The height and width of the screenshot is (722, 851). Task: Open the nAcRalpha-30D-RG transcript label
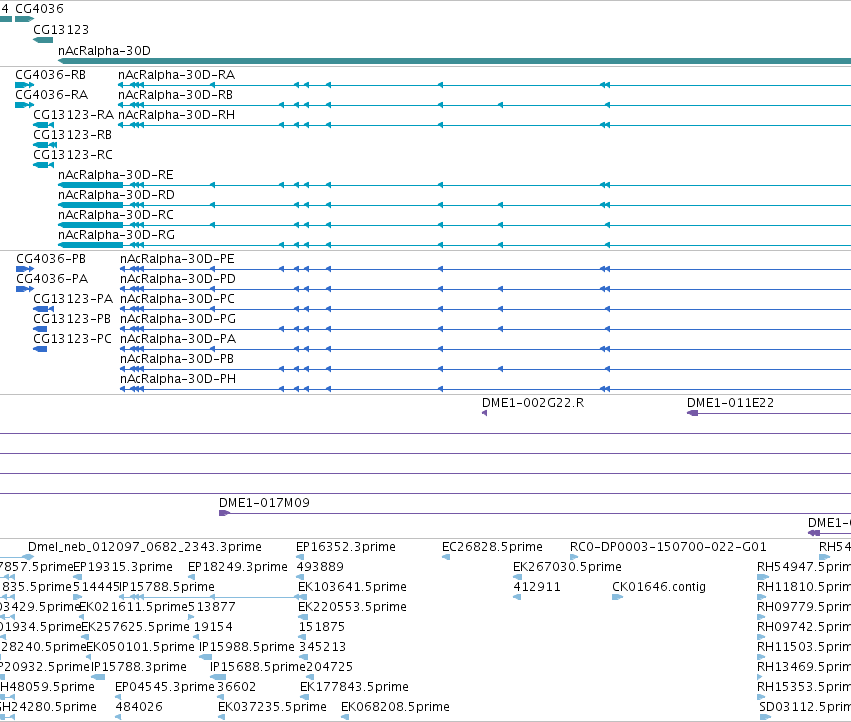click(116, 236)
